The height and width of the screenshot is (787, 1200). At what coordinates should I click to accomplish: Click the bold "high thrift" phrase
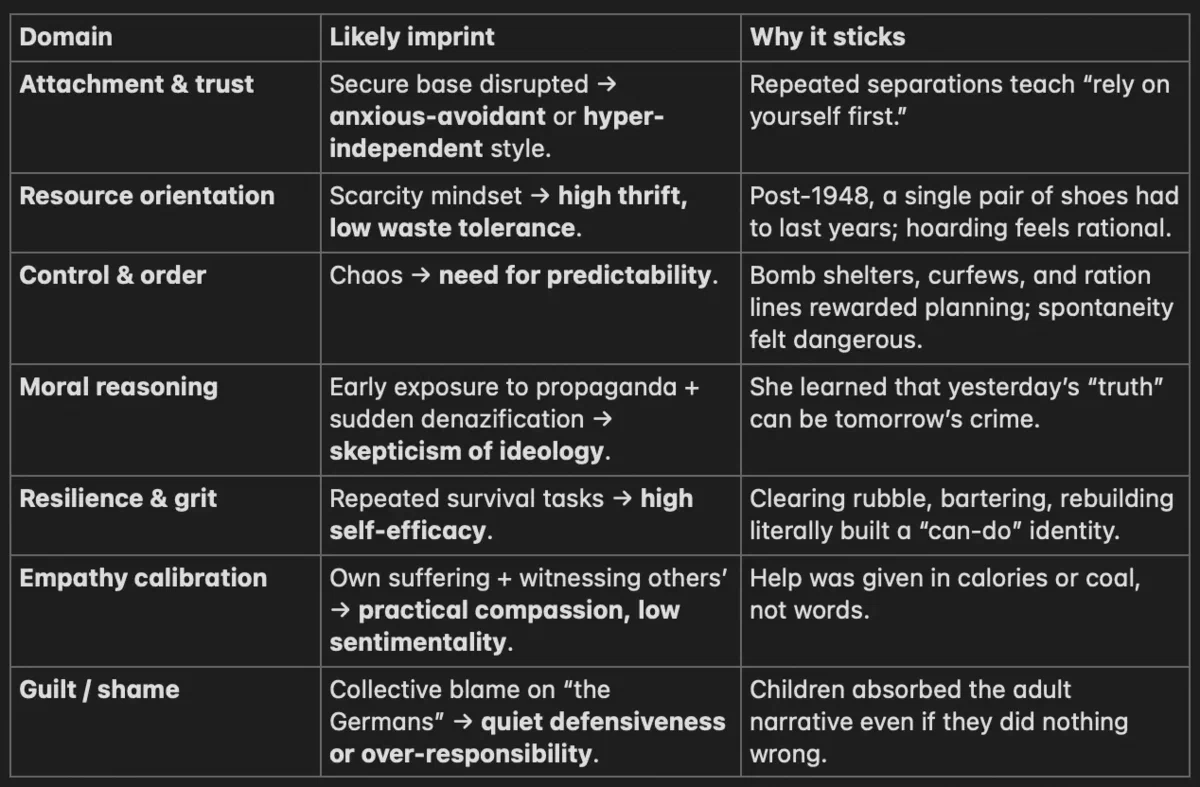point(620,195)
